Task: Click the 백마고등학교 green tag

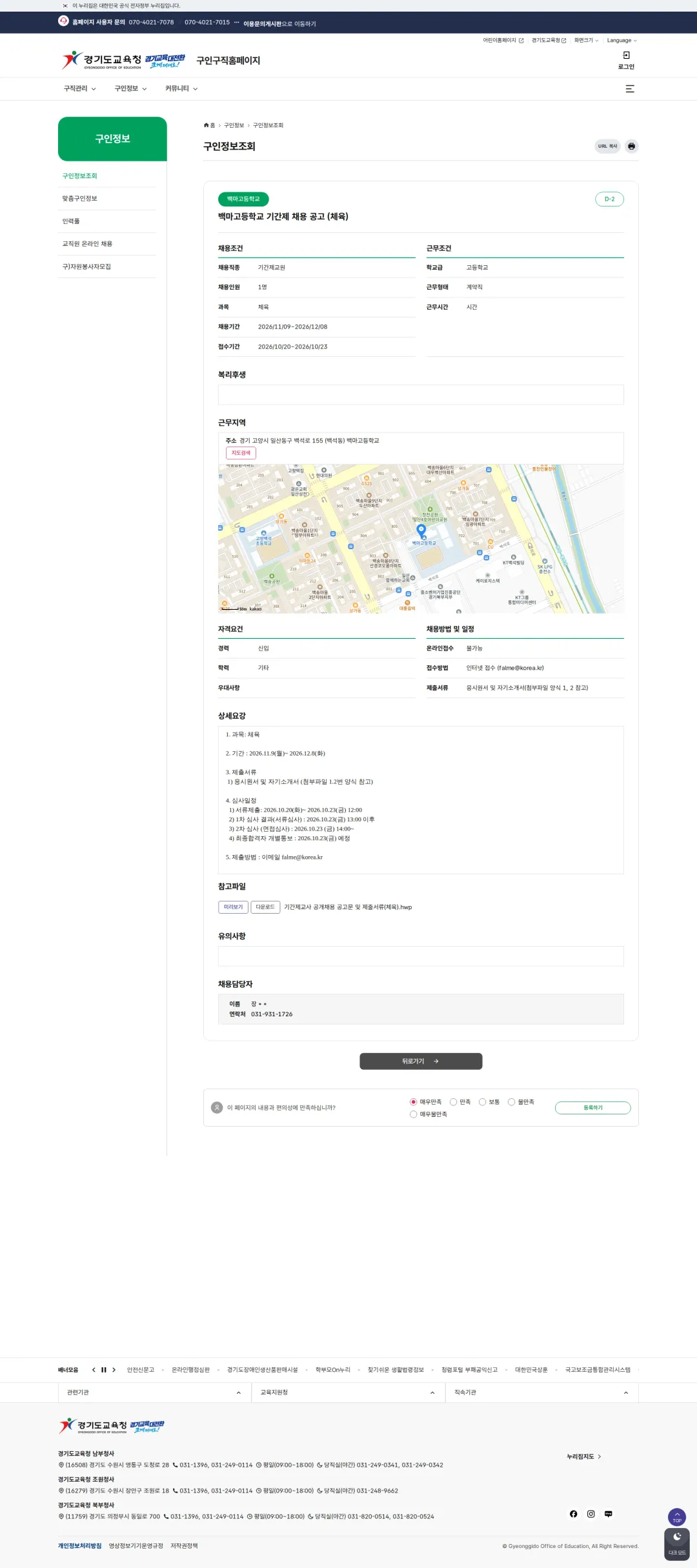Action: click(243, 199)
